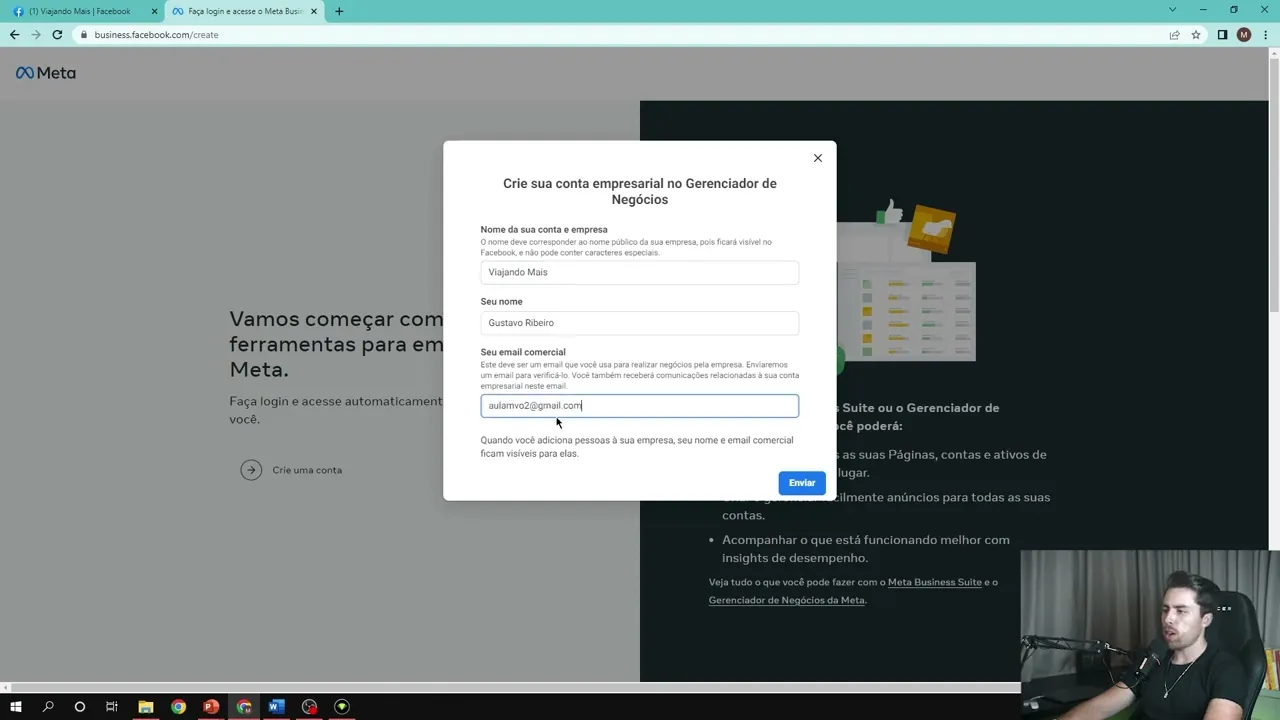Open the tab search dropdown arrow

(x=1173, y=10)
